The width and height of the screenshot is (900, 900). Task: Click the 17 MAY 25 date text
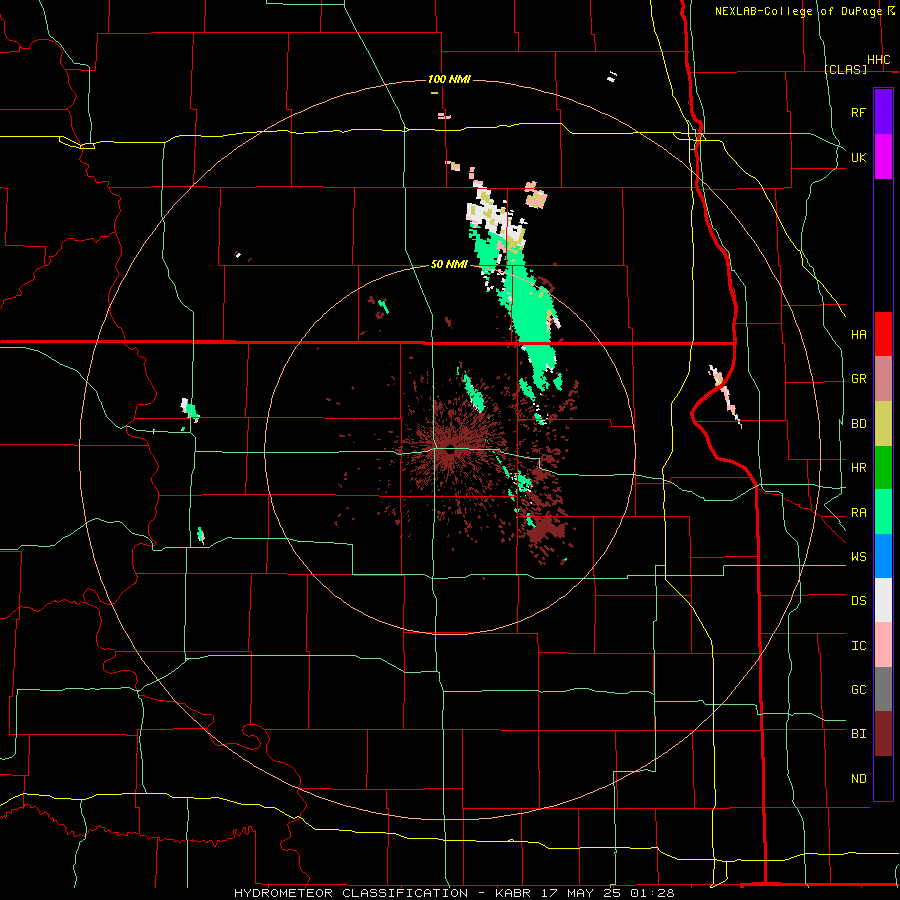[581, 893]
